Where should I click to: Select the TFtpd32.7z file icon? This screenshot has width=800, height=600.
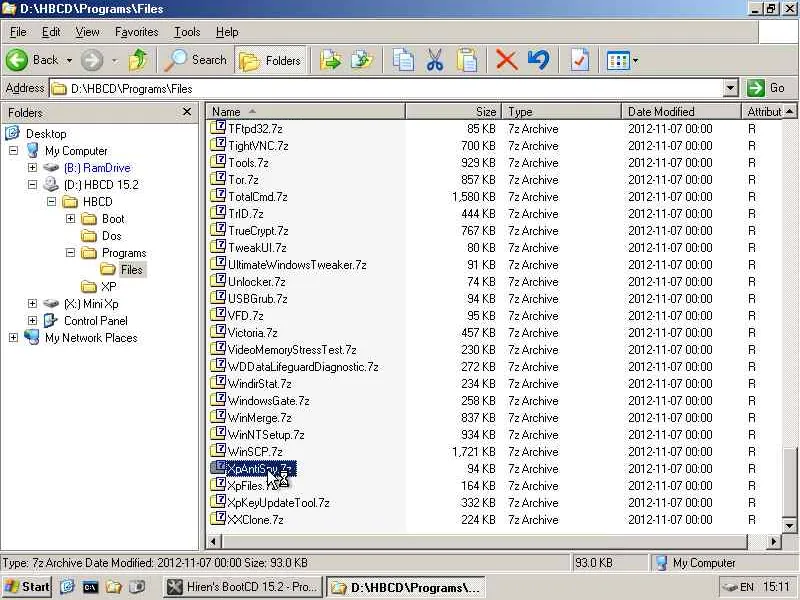(x=218, y=128)
